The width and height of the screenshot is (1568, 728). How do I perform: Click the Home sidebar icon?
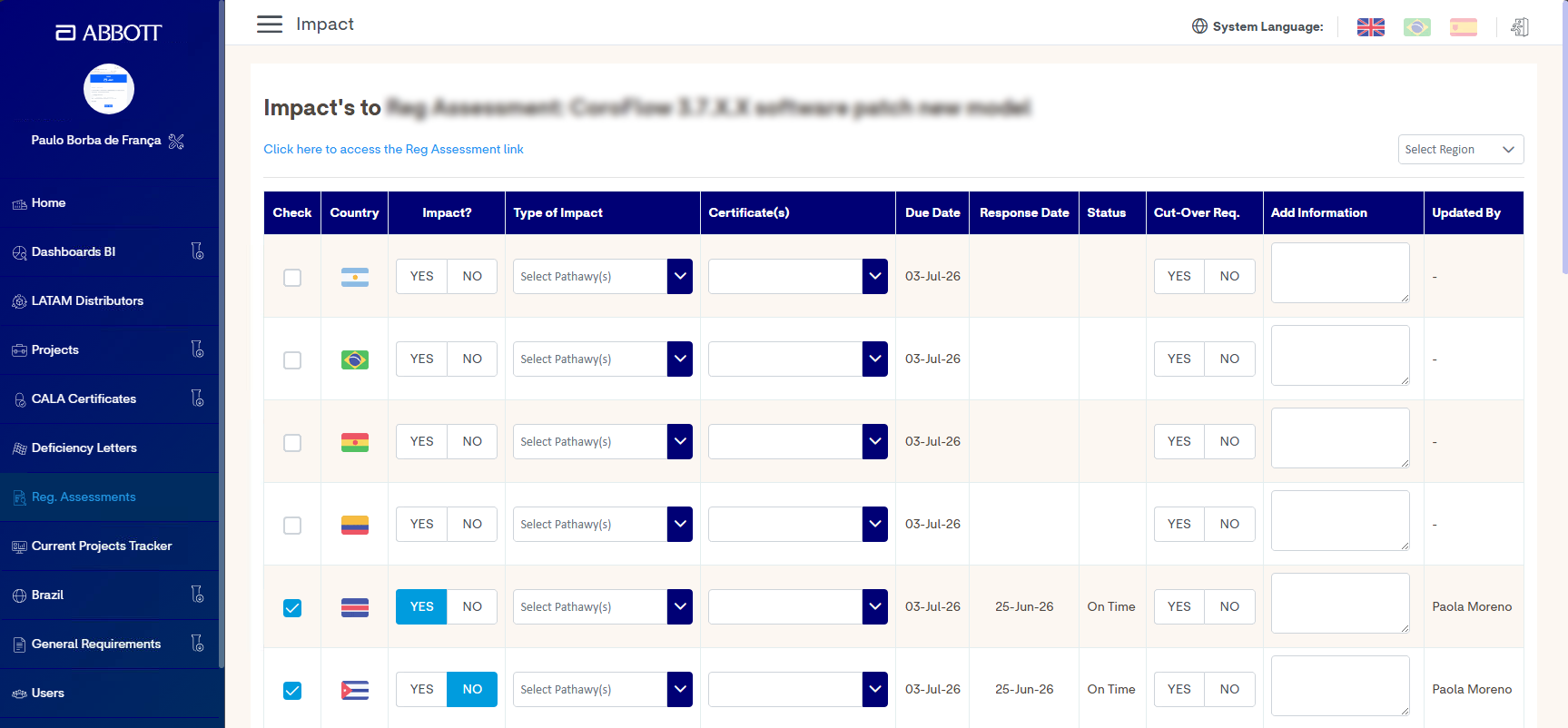[19, 203]
